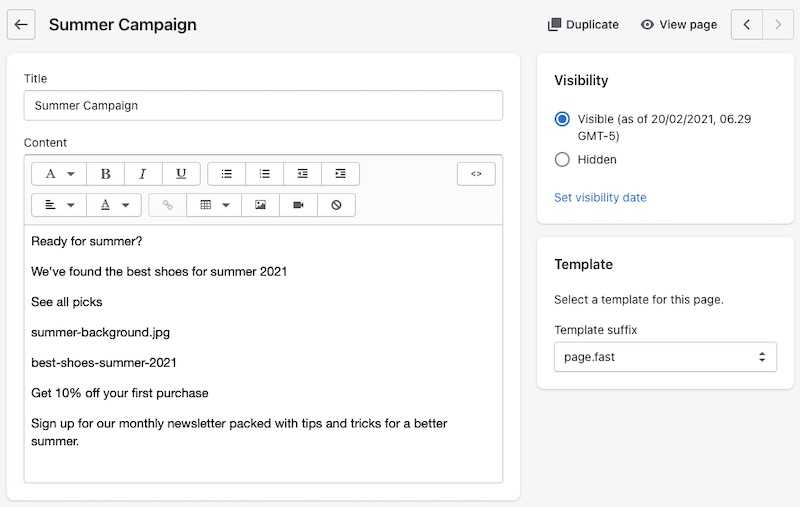This screenshot has width=800, height=507.
Task: Toggle bold formatting in editor
Action: click(x=106, y=174)
